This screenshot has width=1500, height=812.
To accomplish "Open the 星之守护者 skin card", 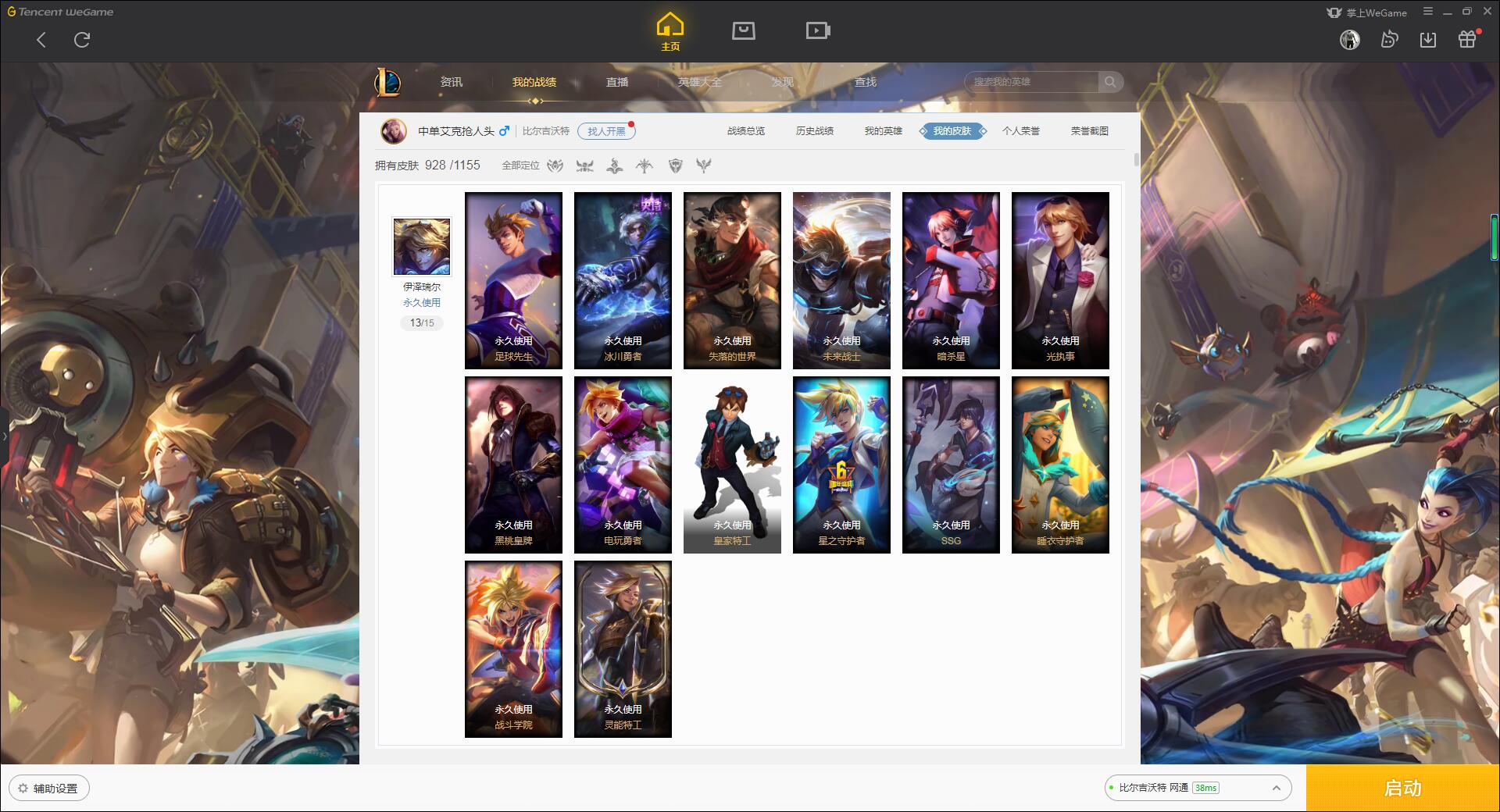I will pos(841,465).
